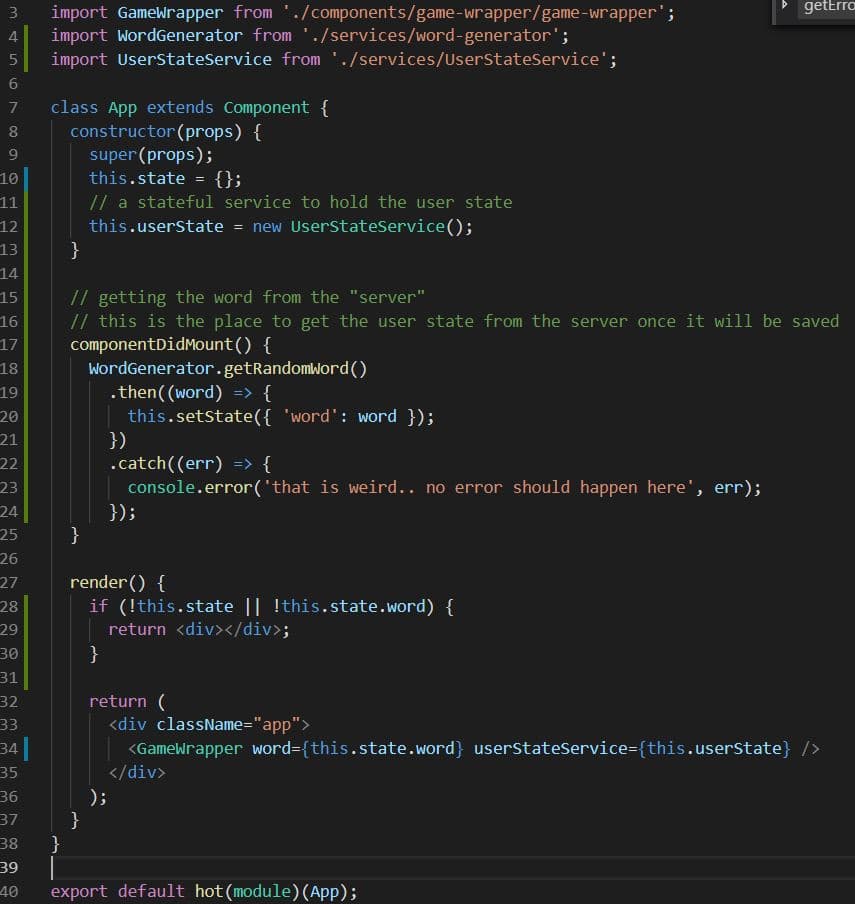This screenshot has height=904, width=855.
Task: Click 'WordGenerator' identifier in line 4 import
Action: [x=180, y=36]
